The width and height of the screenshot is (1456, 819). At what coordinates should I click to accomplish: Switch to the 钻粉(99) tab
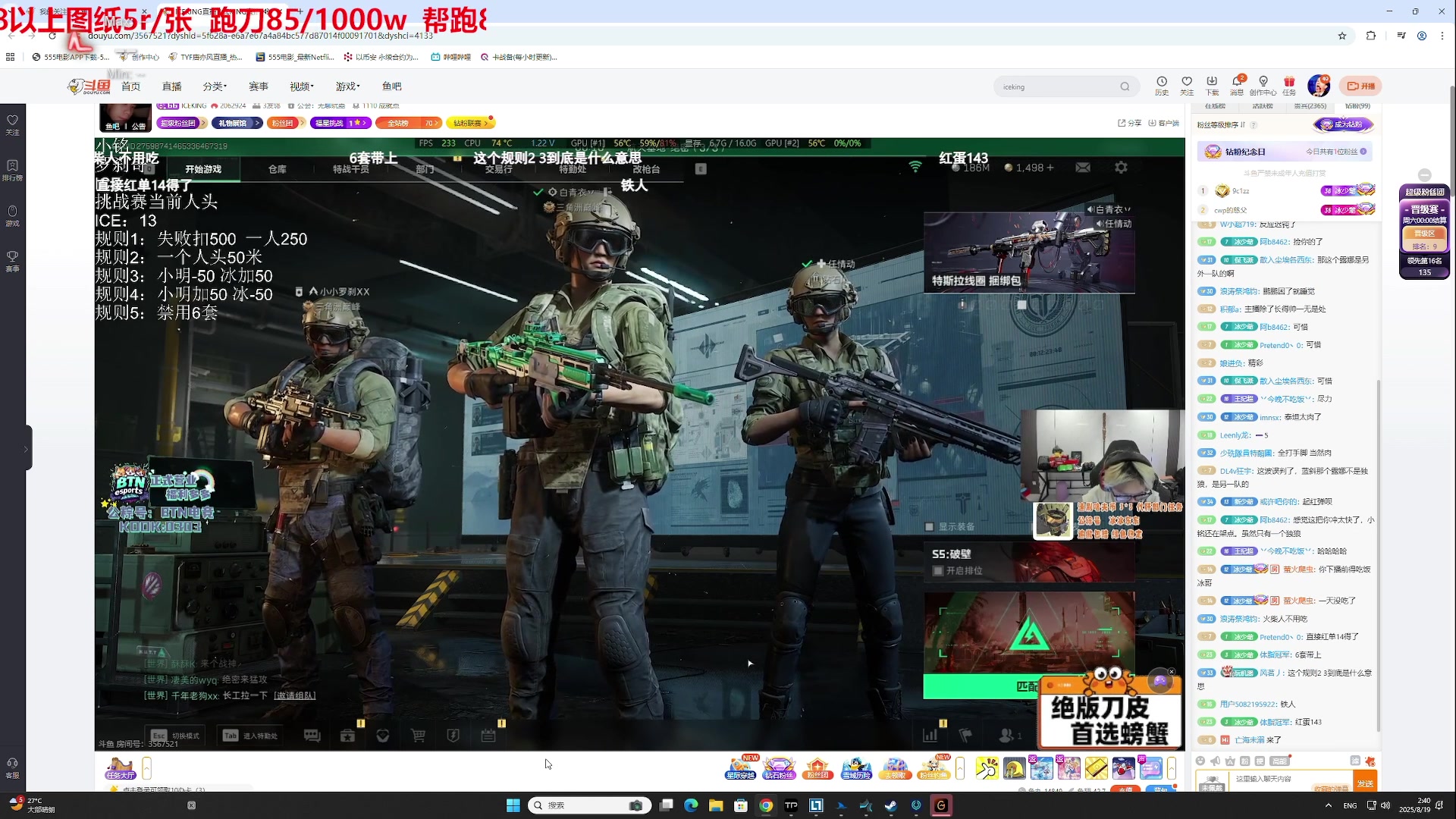1357,106
